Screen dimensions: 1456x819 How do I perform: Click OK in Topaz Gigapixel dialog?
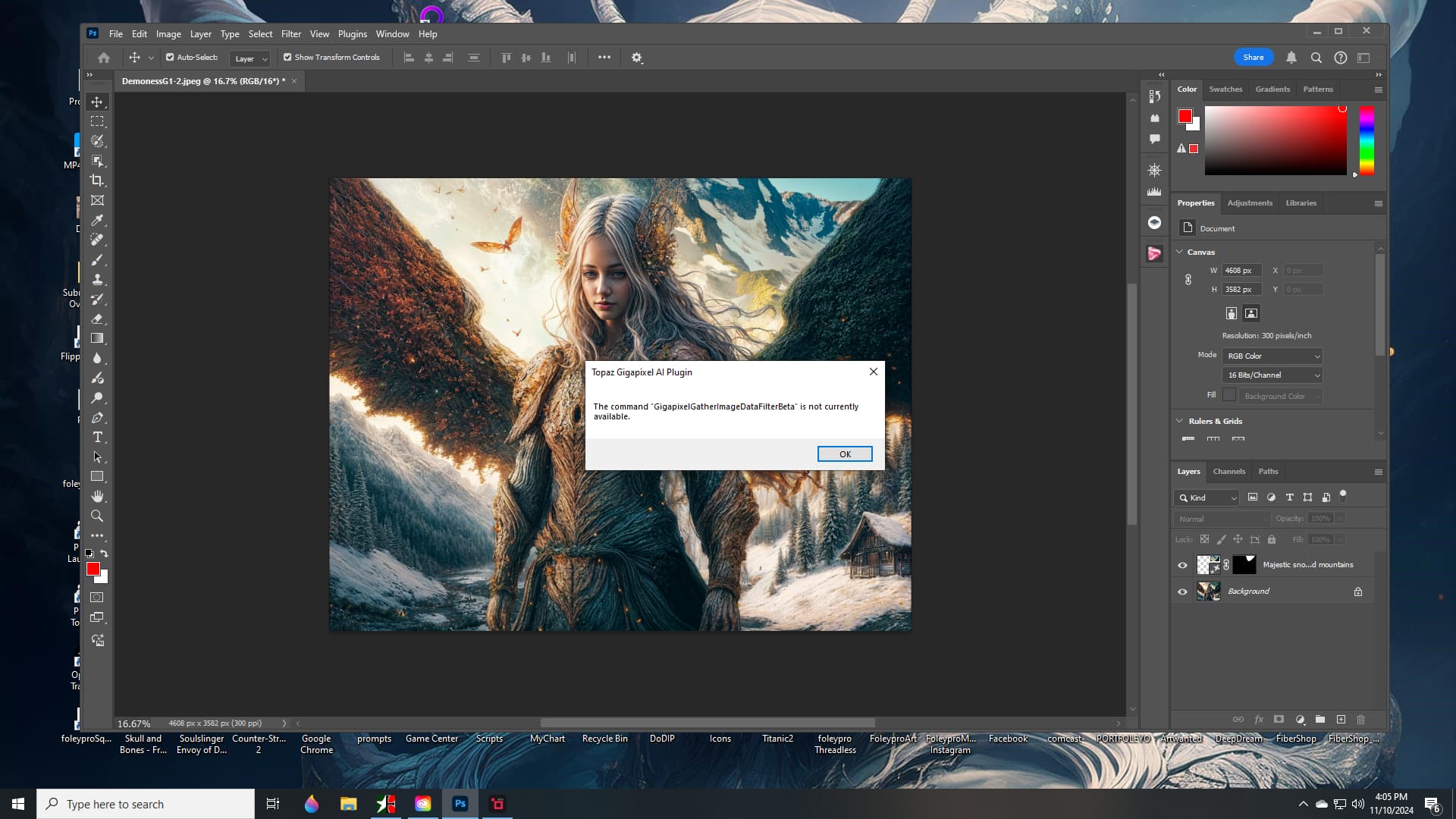point(844,454)
